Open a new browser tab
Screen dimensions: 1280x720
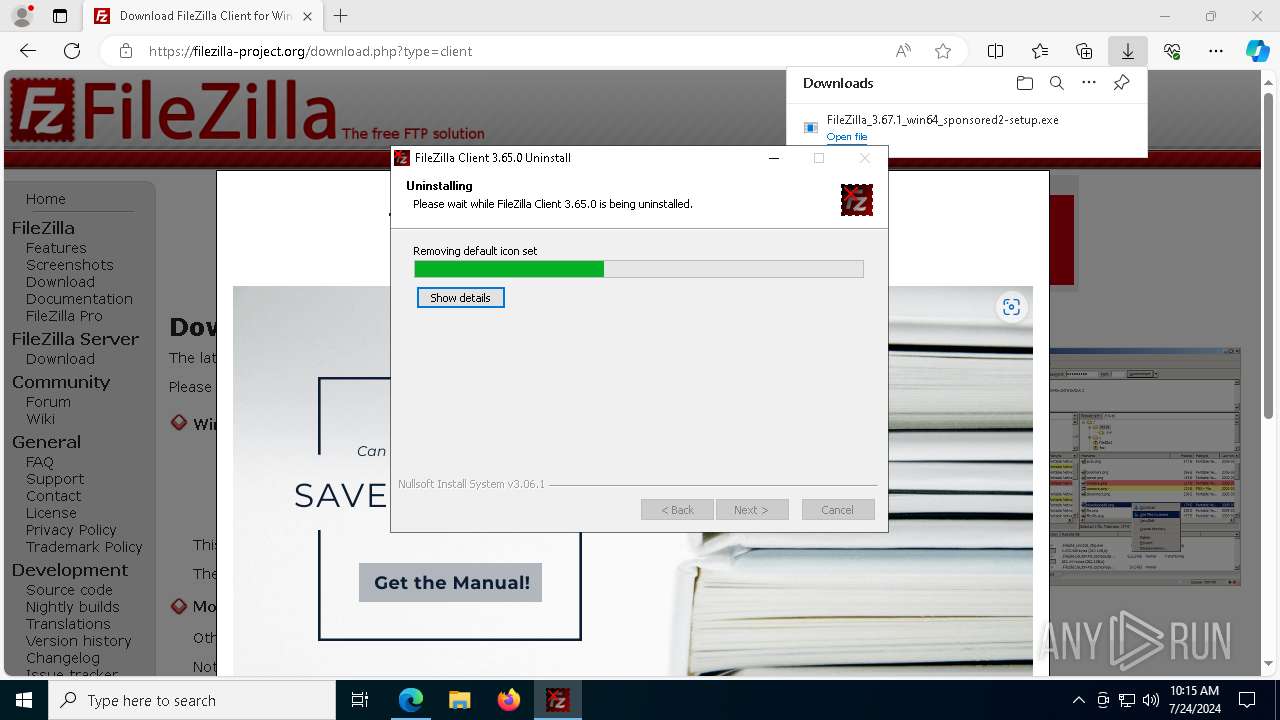tap(341, 16)
